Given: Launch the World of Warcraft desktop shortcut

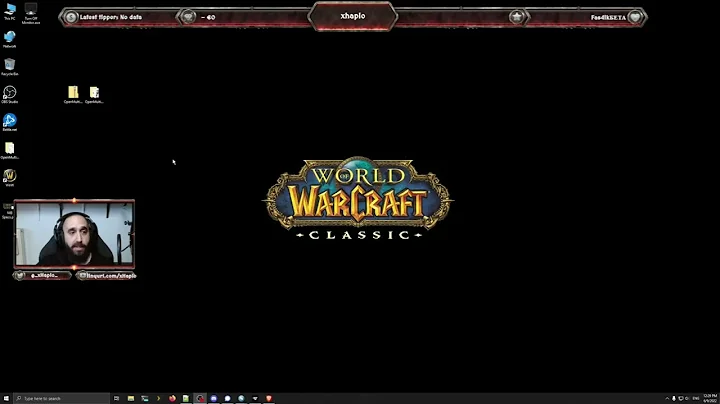Looking at the screenshot, I should click(10, 178).
